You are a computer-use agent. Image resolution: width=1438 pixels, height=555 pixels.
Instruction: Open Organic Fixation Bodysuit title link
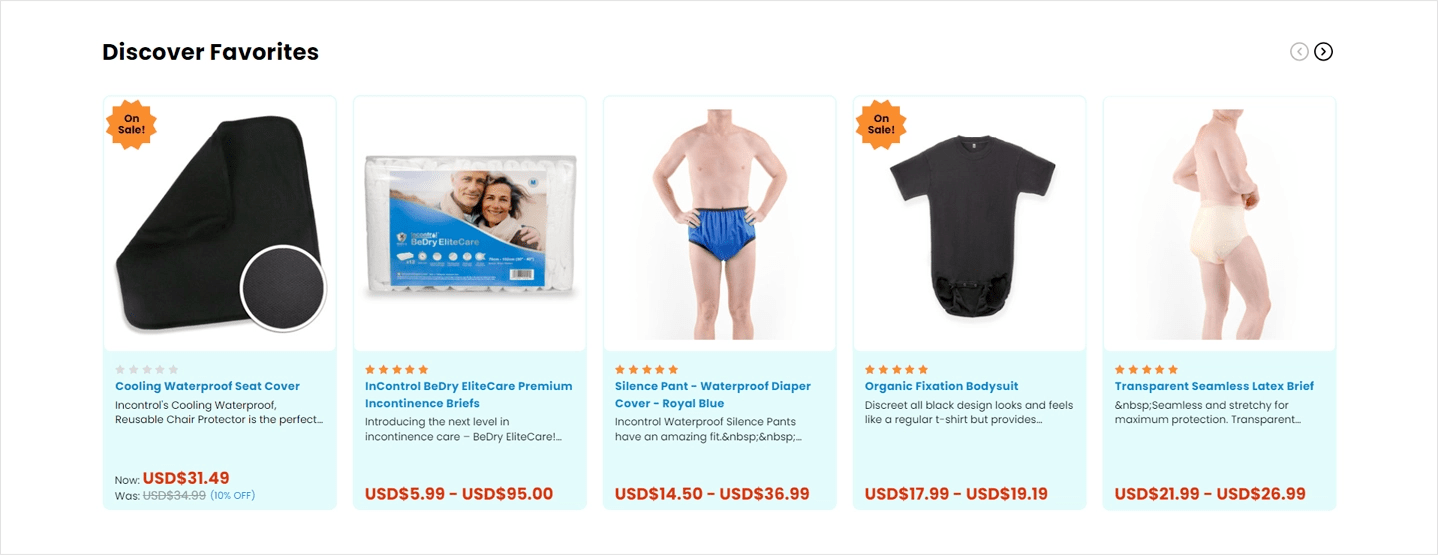pyautogui.click(x=941, y=386)
